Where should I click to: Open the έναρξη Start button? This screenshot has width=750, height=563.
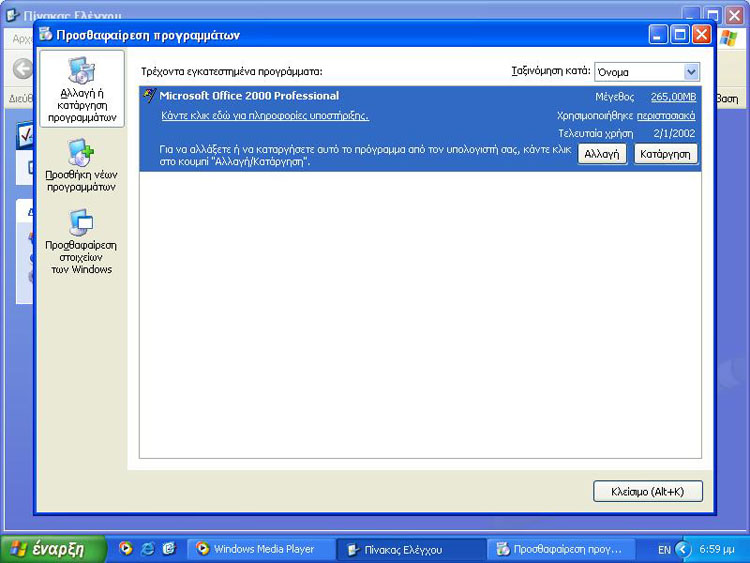point(53,549)
